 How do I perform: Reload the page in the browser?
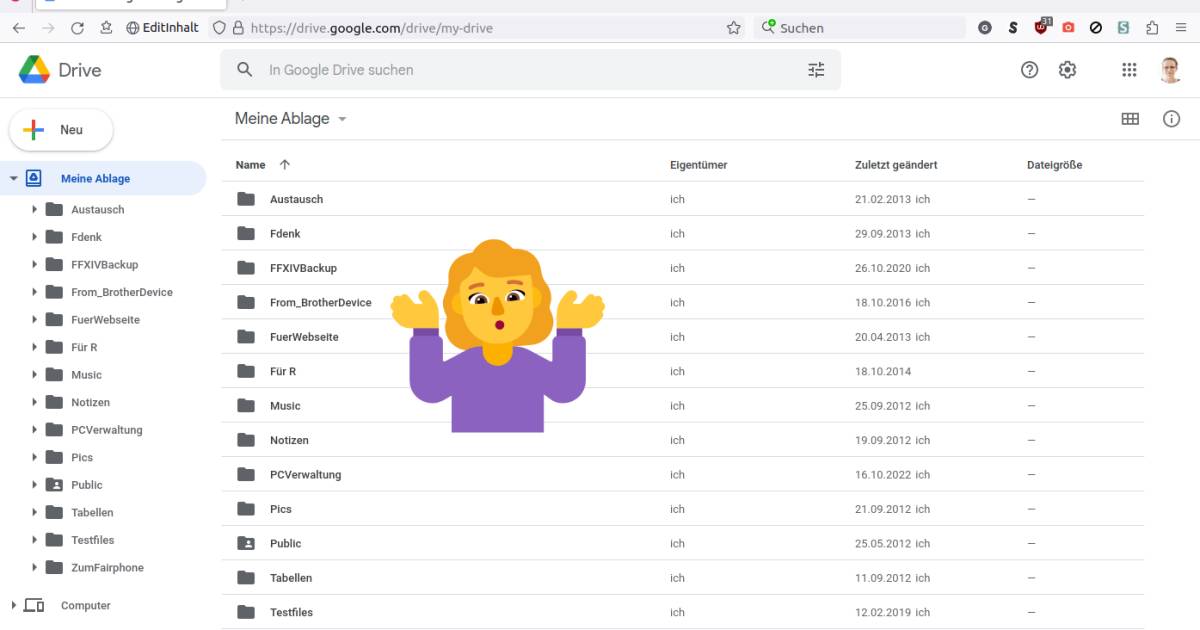[x=77, y=28]
